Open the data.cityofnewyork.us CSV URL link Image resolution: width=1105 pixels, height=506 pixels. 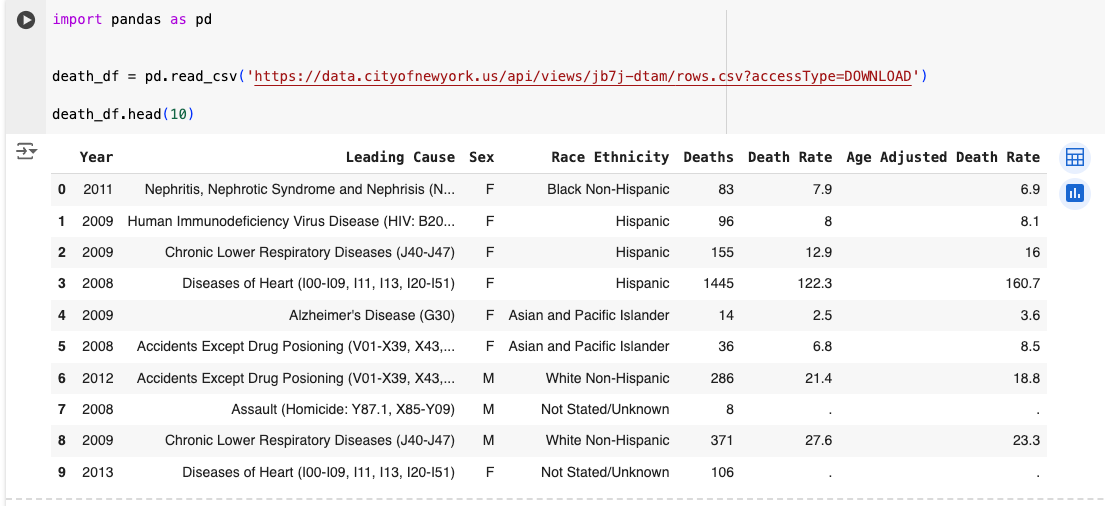coord(584,76)
